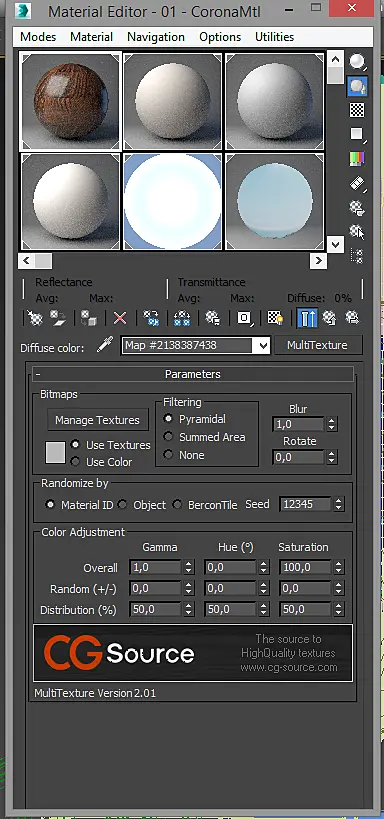Select the wood material sample slot
Viewport: 384px width, 819px height.
pyautogui.click(x=71, y=101)
